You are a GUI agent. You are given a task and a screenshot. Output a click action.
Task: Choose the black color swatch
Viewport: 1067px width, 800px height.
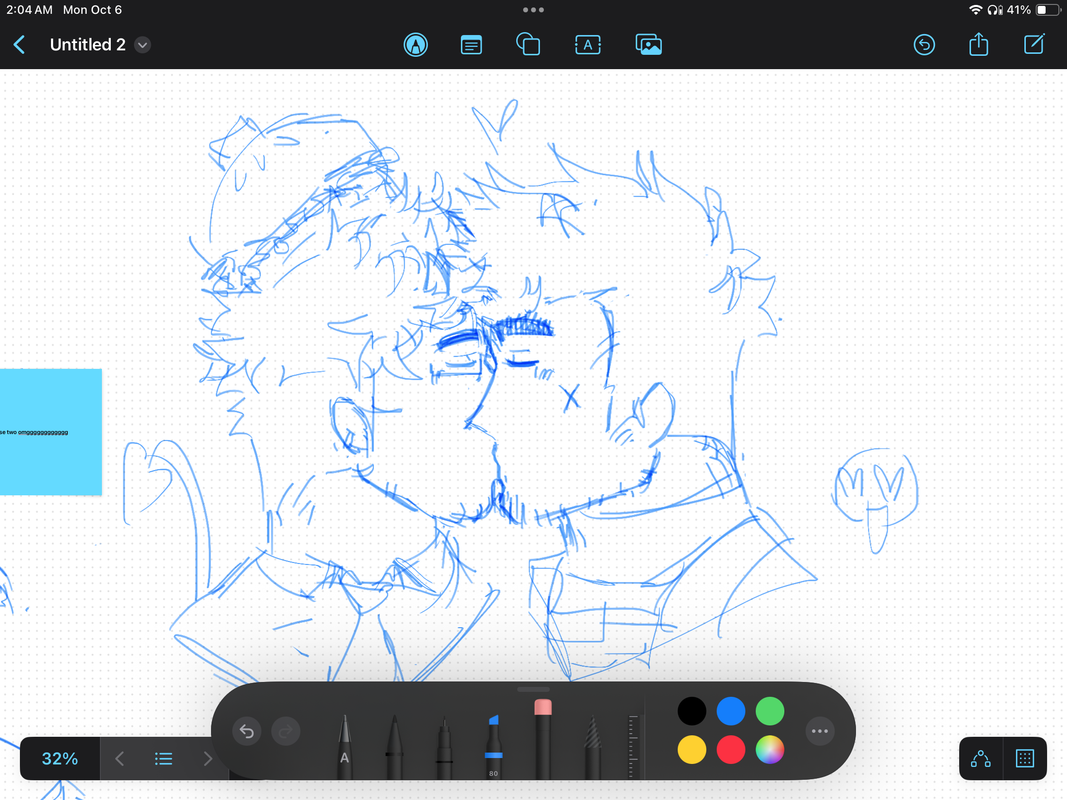tap(692, 712)
